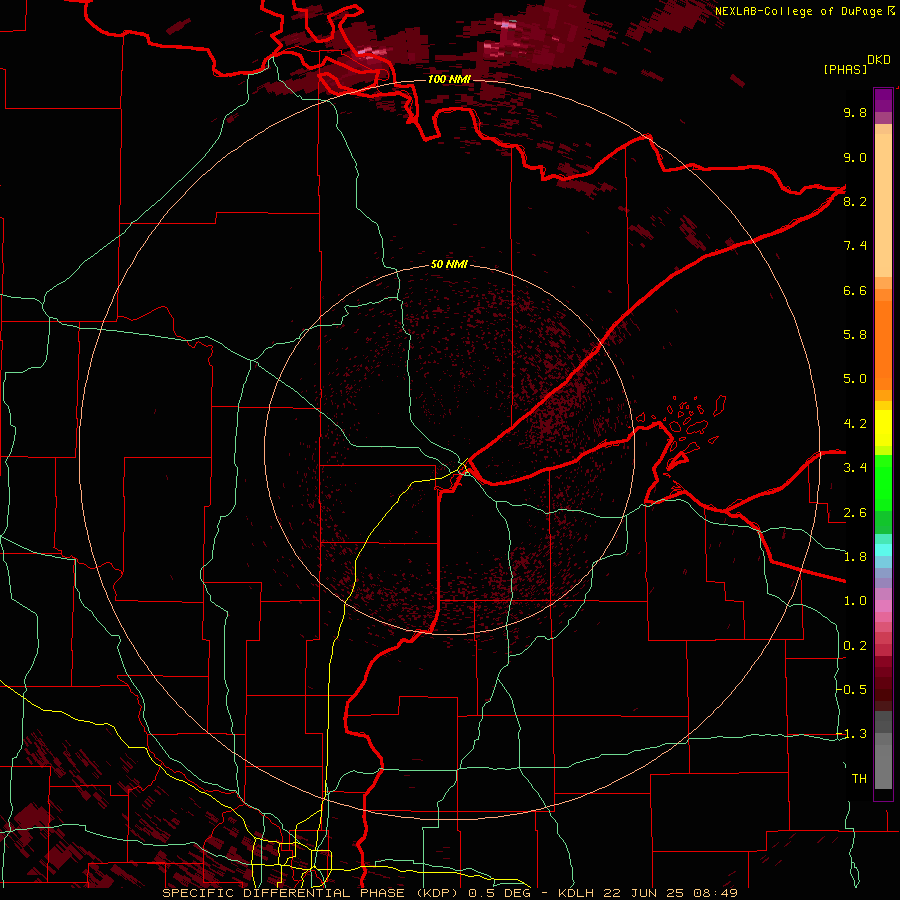Select the 9.8 value on the color scale
900x900 pixels.
click(855, 112)
